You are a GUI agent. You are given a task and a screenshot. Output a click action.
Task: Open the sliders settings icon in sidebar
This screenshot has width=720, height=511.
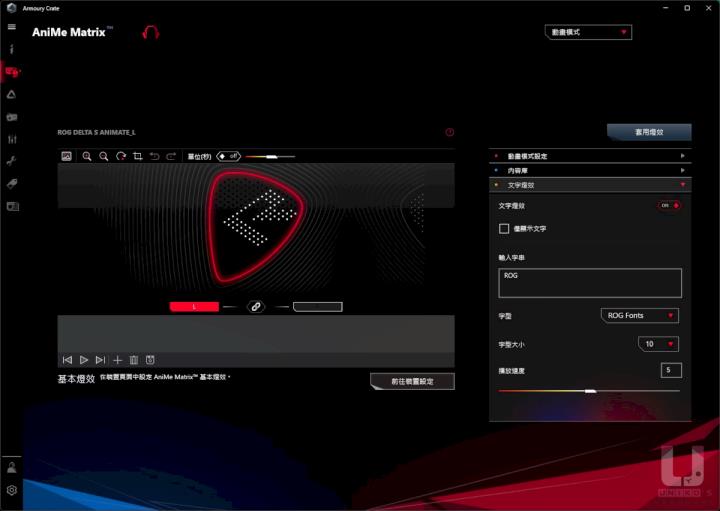tap(12, 139)
